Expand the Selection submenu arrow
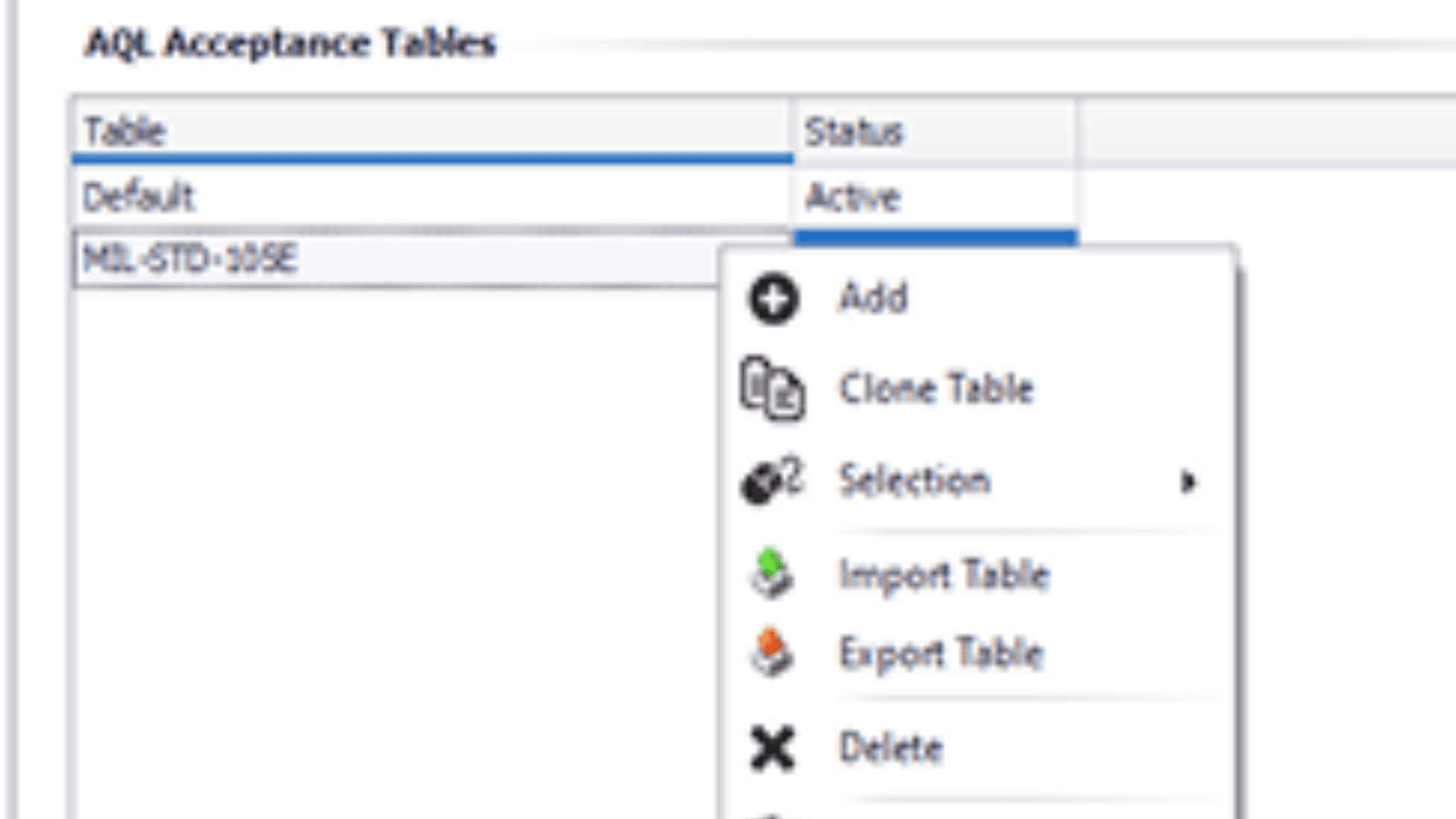The height and width of the screenshot is (819, 1456). pyautogui.click(x=1187, y=482)
